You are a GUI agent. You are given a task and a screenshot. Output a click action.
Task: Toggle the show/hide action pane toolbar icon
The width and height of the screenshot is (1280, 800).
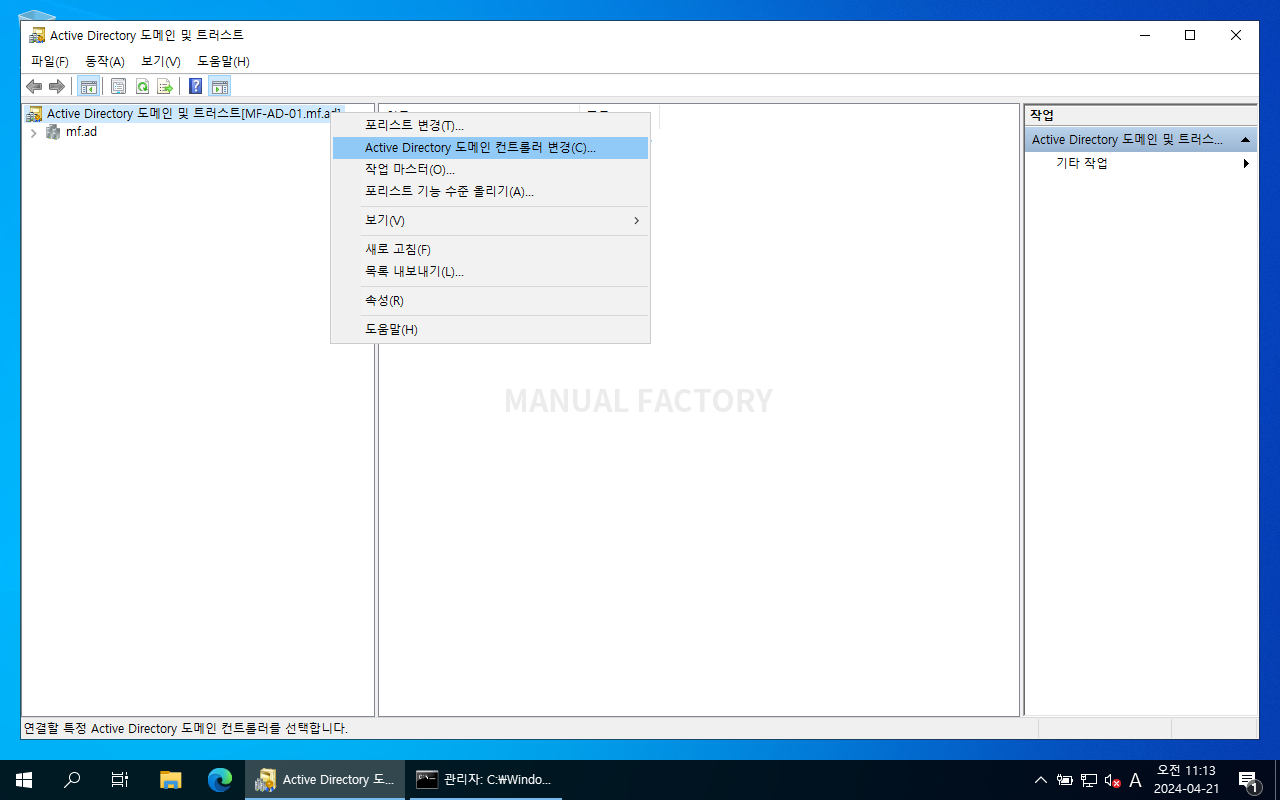click(220, 86)
